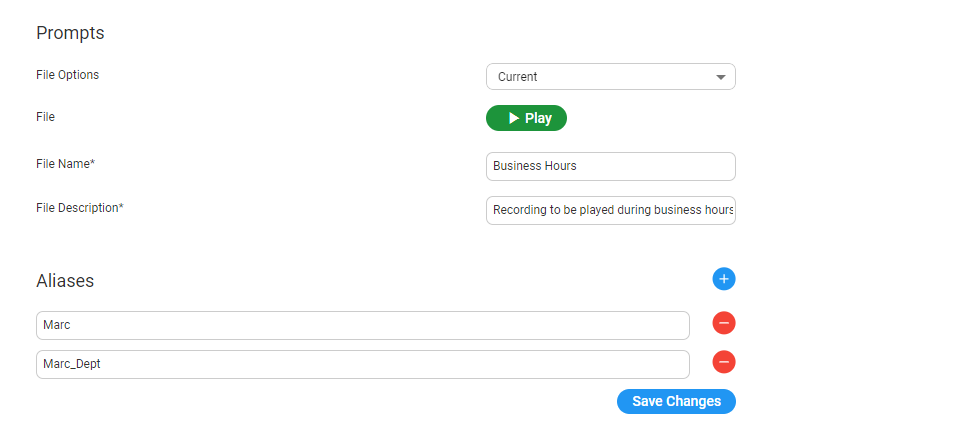
Task: Select the Marc_Dept alias input
Action: [x=362, y=364]
